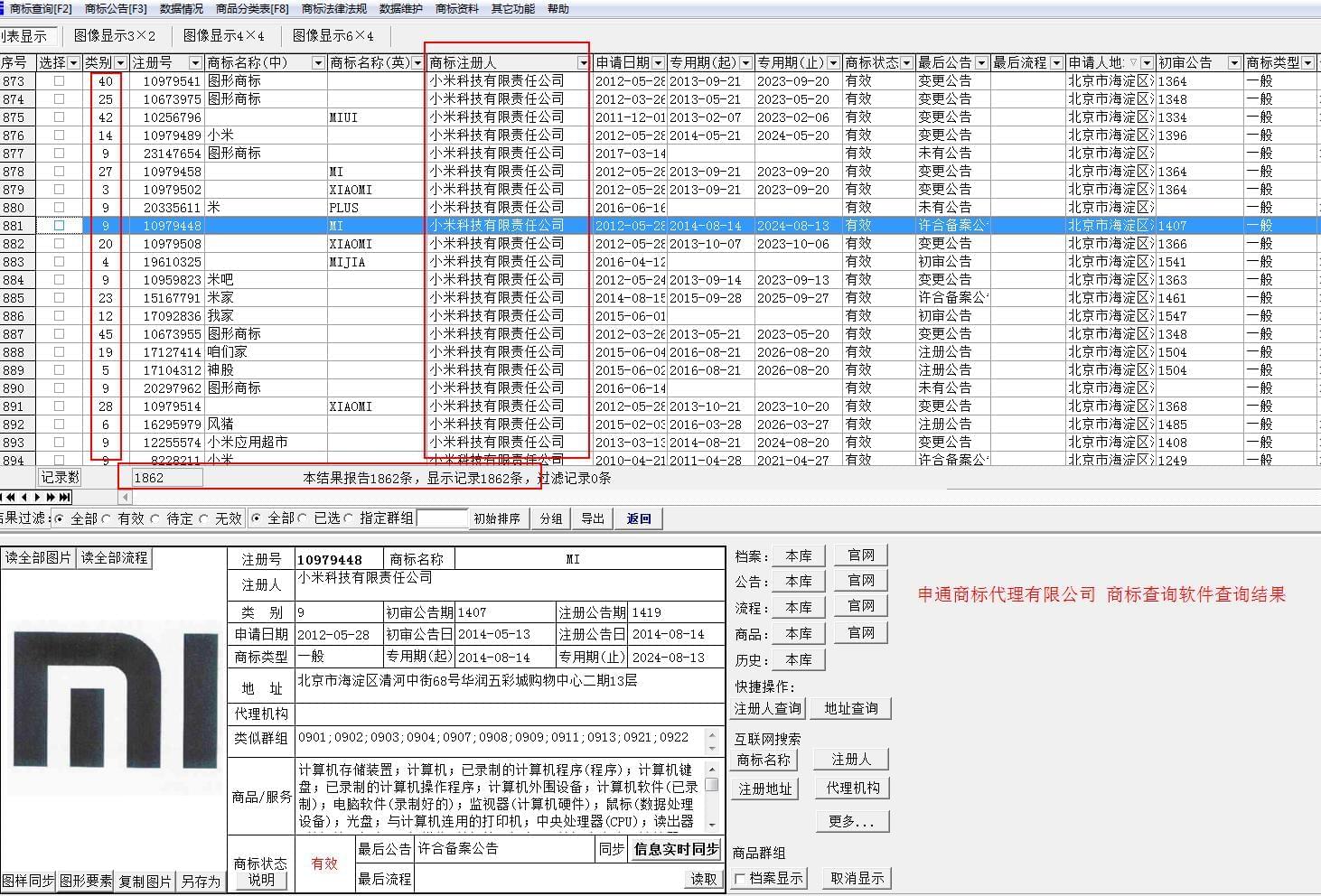Tick the select checkbox in row 878

[x=60, y=171]
